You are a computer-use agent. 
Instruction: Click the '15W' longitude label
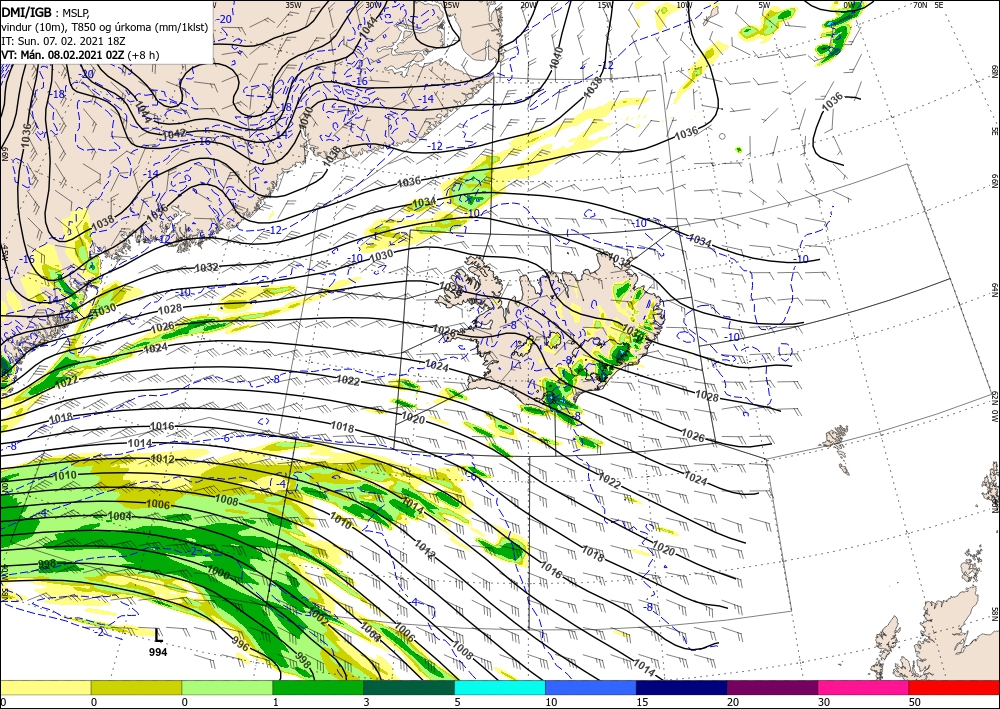[x=606, y=4]
